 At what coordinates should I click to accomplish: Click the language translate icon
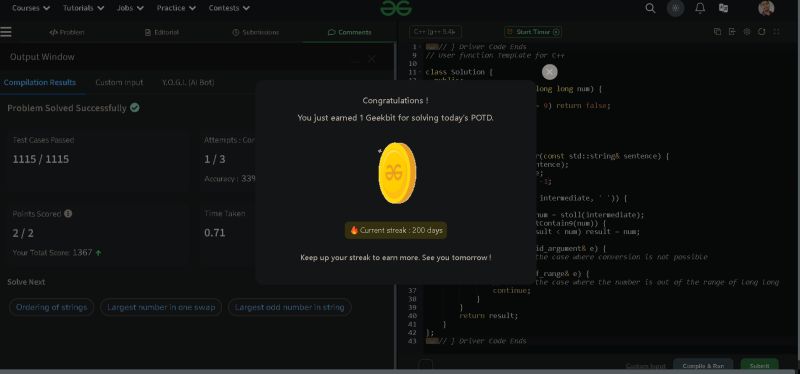tap(723, 8)
